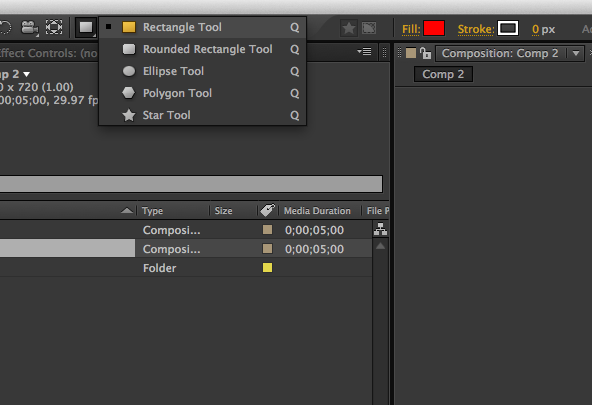Click the Folder row's yellow label swatch
The image size is (592, 405).
[x=267, y=268]
